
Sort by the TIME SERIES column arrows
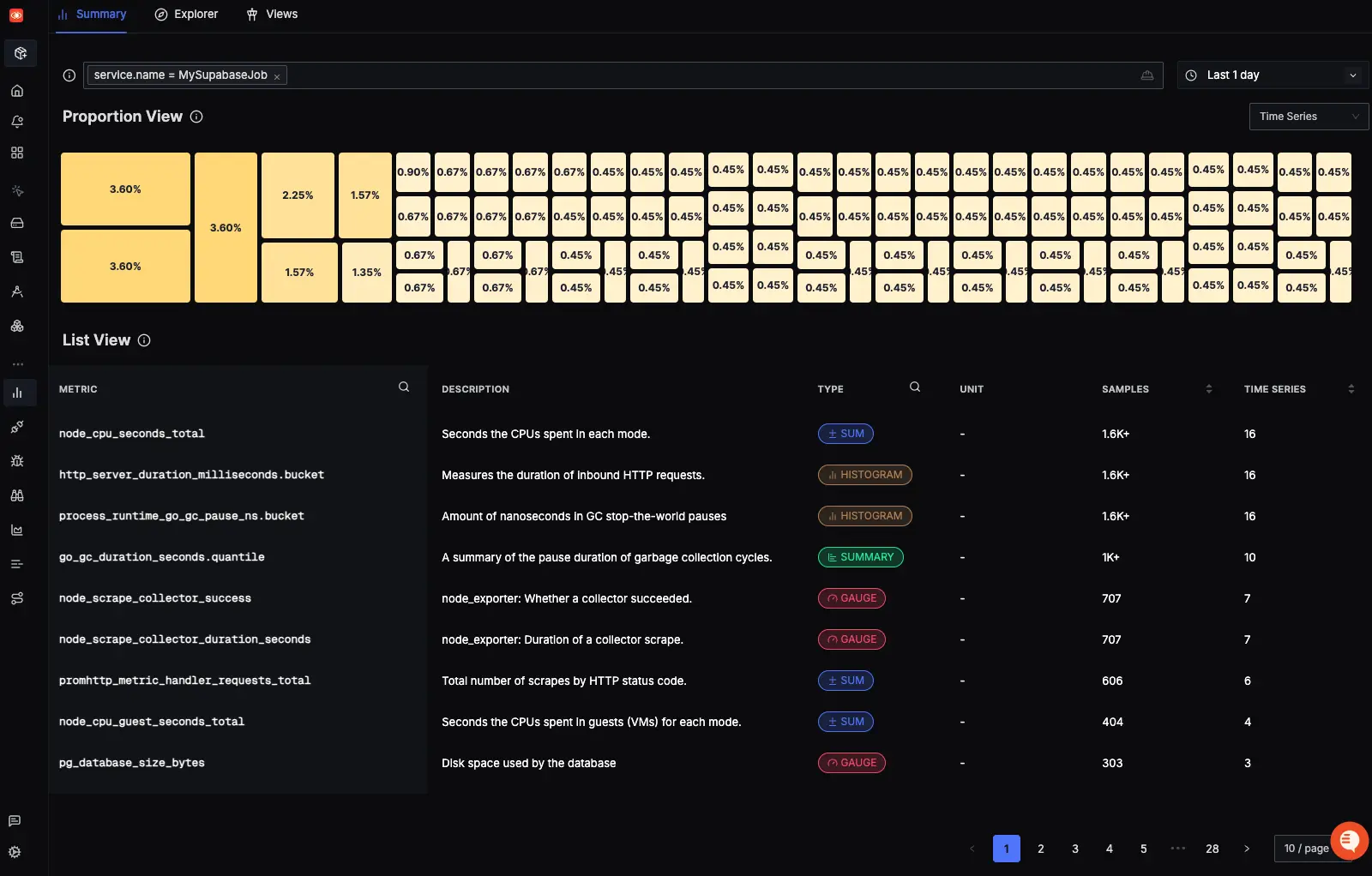tap(1351, 389)
